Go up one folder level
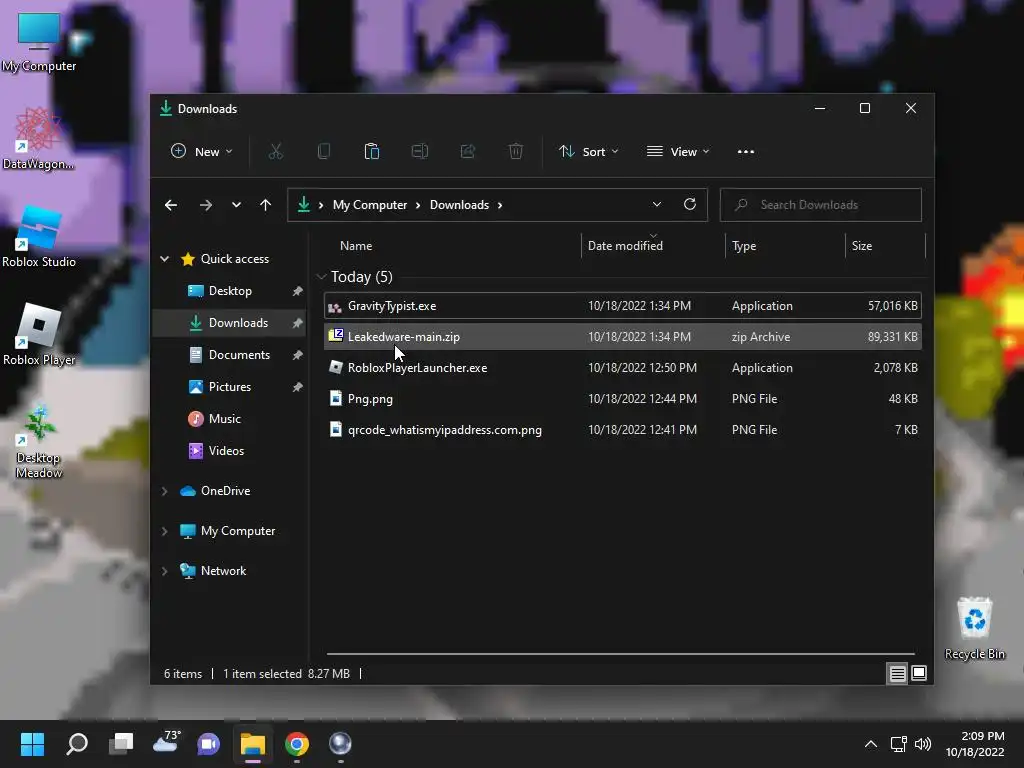Image resolution: width=1024 pixels, height=768 pixels. pos(265,205)
